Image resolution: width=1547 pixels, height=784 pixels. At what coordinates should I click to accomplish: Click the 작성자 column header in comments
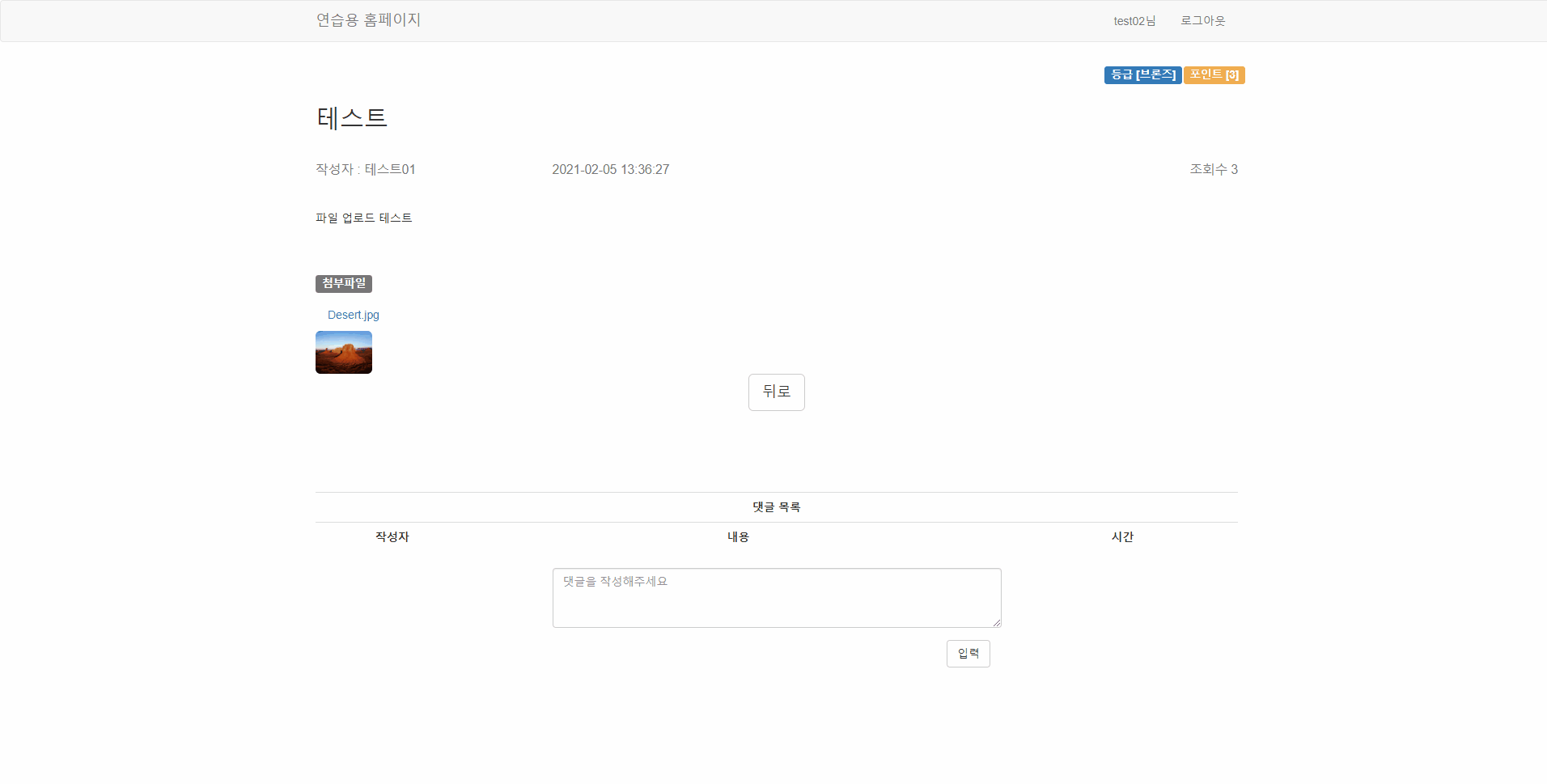coord(392,537)
